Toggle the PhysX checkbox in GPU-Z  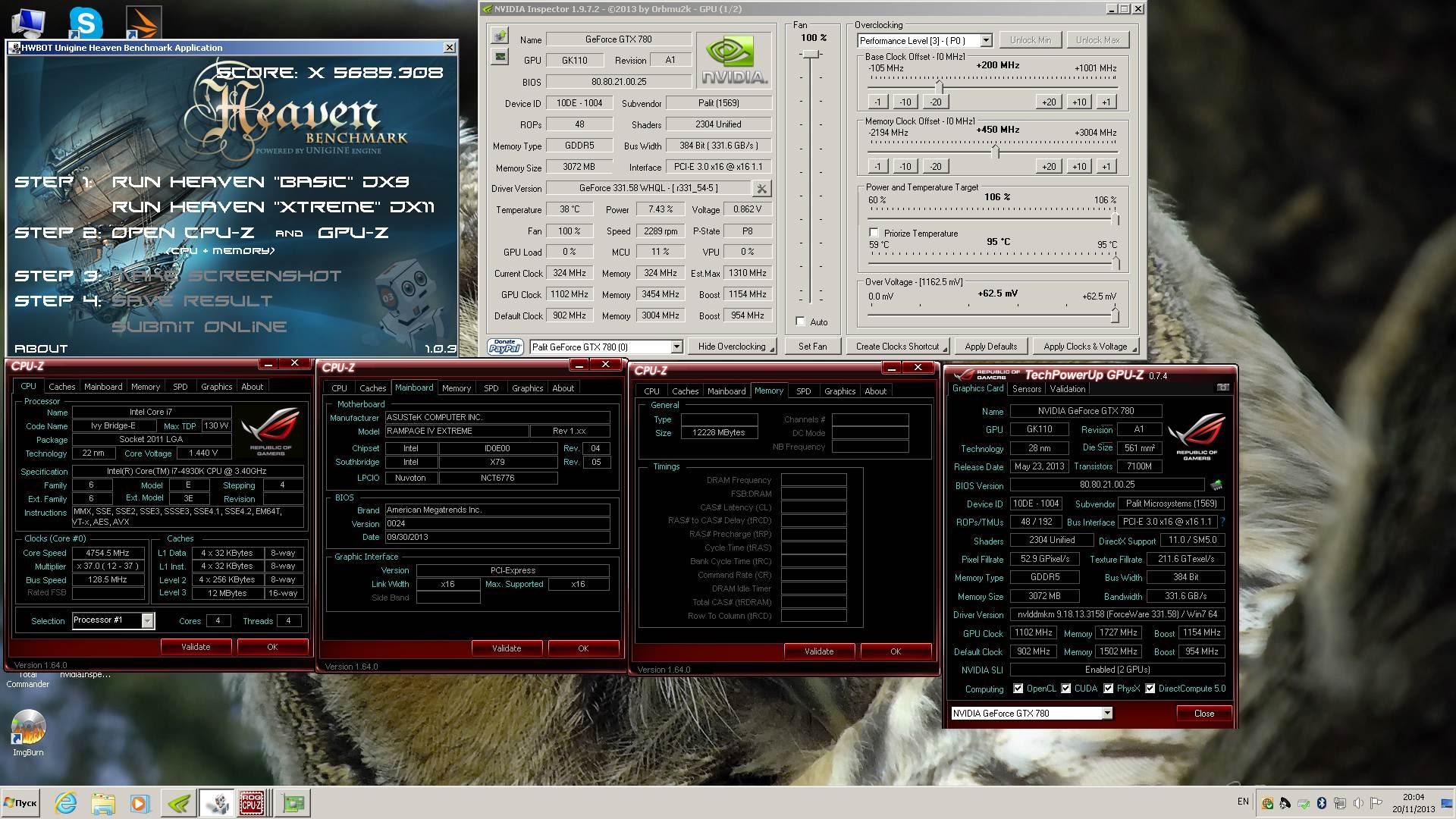pos(1109,689)
